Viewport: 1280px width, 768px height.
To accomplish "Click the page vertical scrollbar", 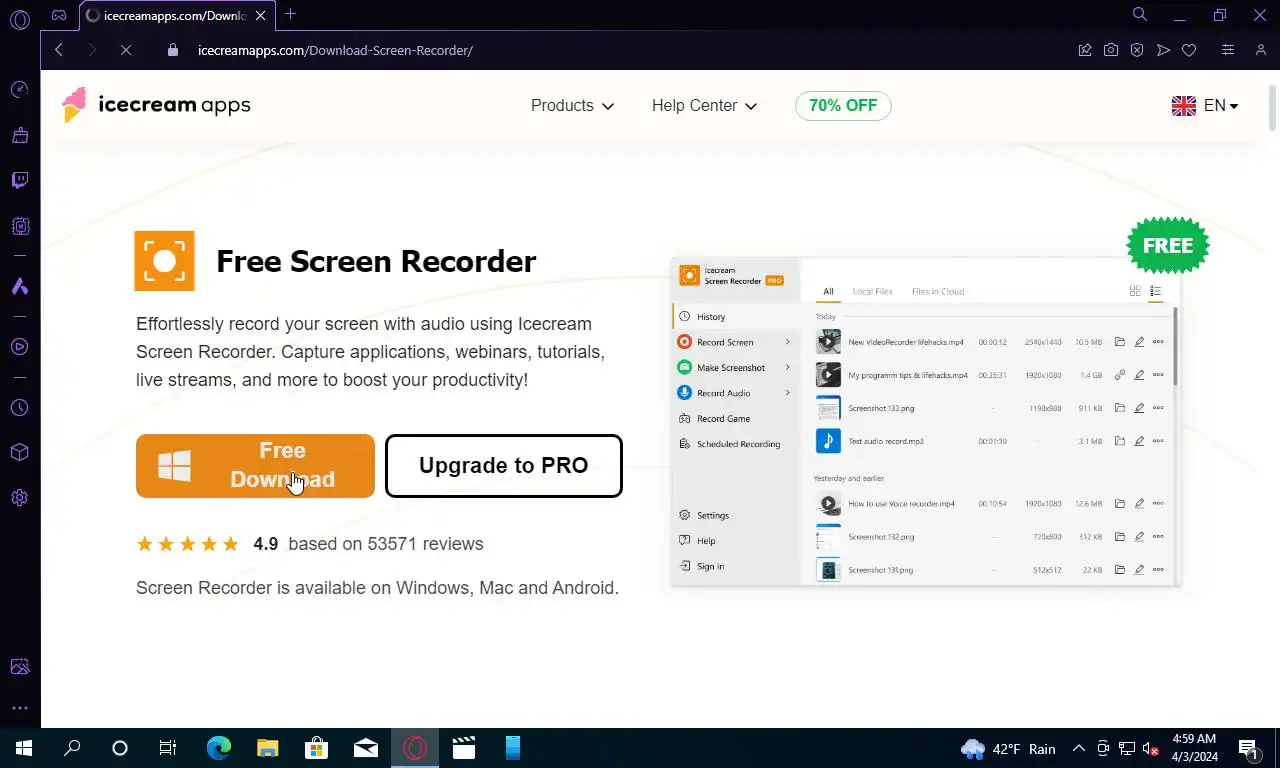I will [x=1272, y=107].
